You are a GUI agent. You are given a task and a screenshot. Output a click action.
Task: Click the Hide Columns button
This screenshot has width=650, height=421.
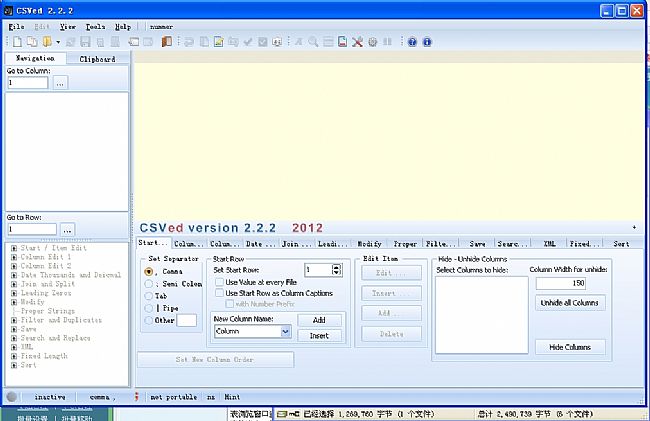coord(570,347)
